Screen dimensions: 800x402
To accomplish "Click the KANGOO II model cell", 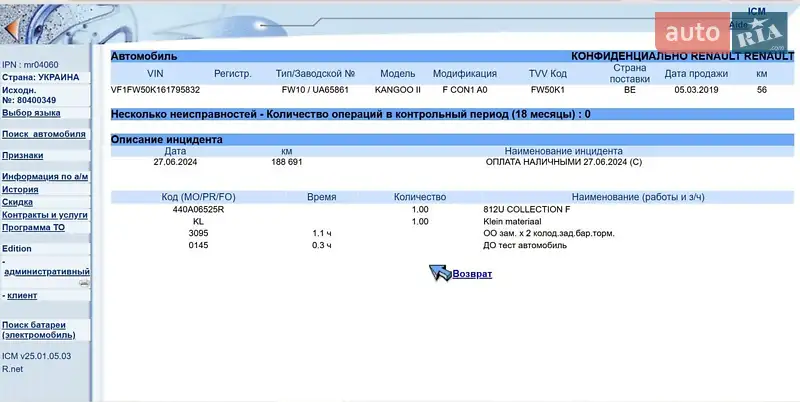I will tap(397, 90).
